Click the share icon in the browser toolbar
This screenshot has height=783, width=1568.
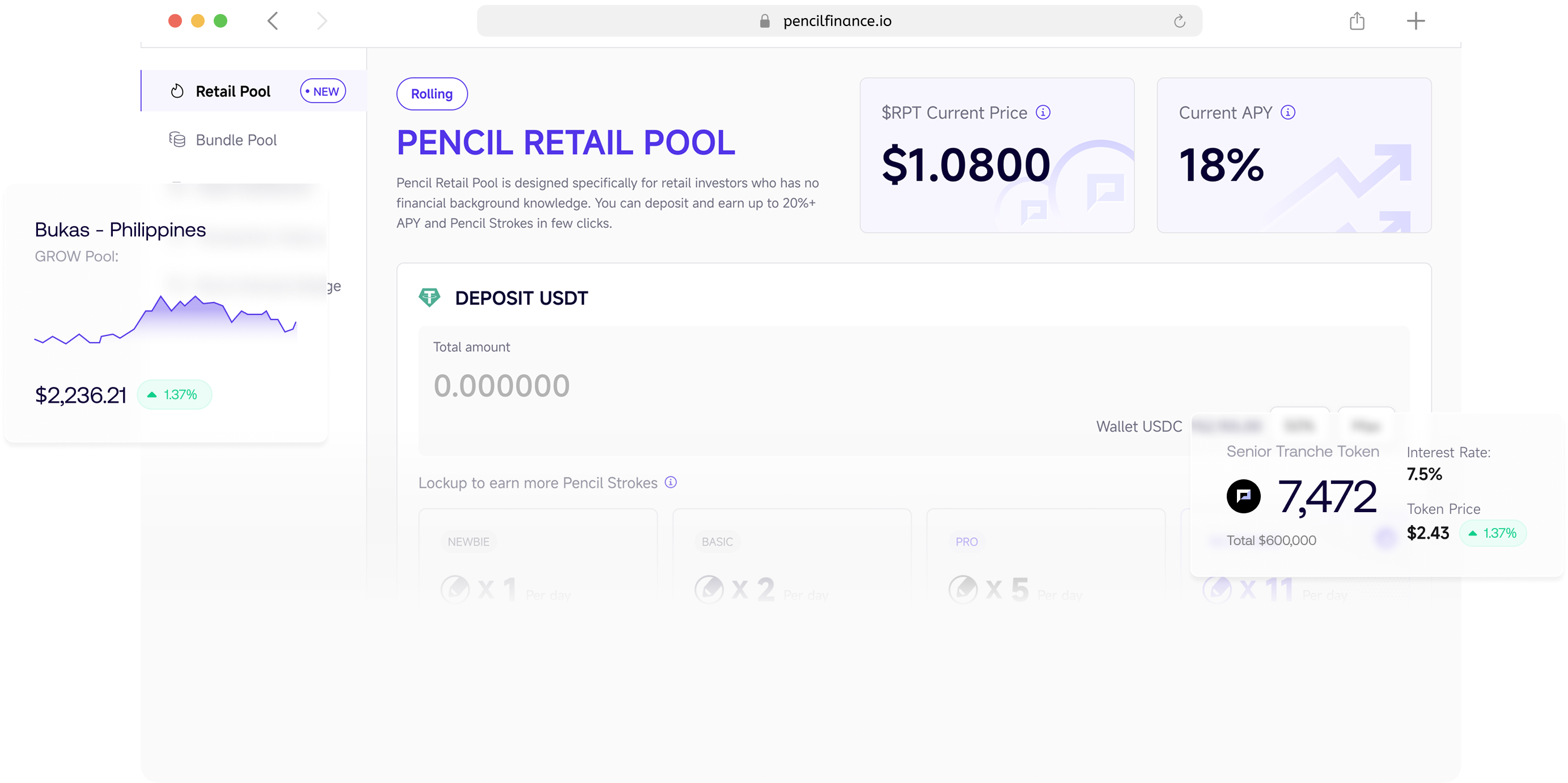[x=1357, y=22]
